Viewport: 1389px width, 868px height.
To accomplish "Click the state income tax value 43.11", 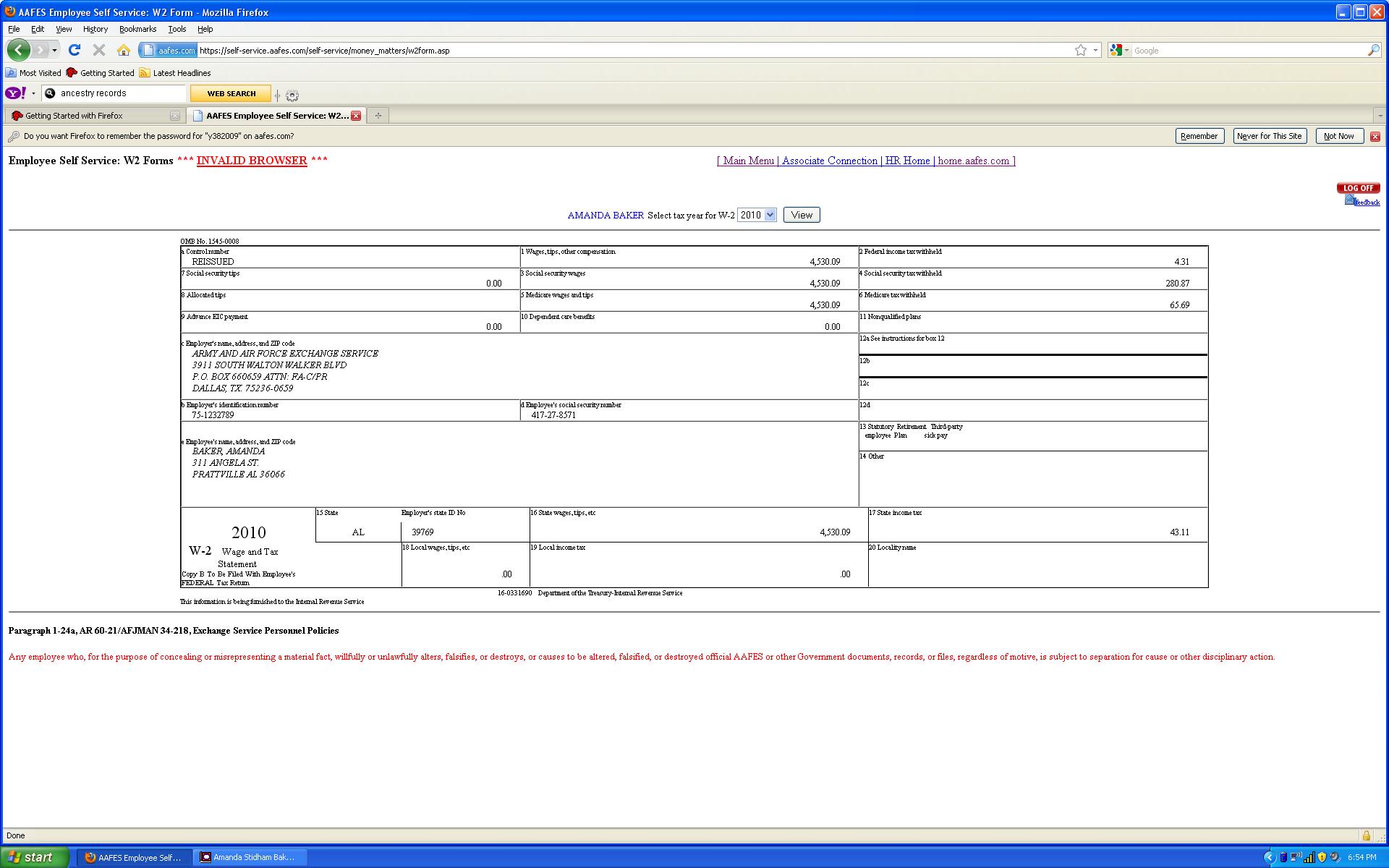I will point(1179,532).
